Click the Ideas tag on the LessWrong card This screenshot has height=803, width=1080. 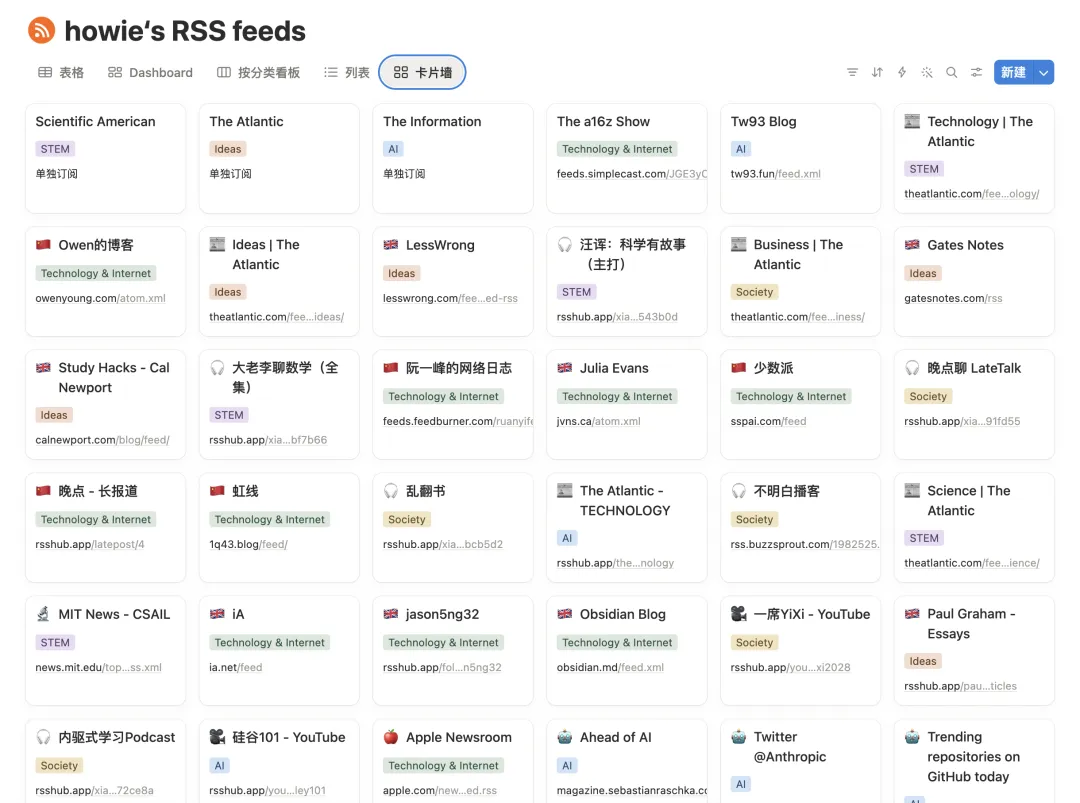pos(402,273)
